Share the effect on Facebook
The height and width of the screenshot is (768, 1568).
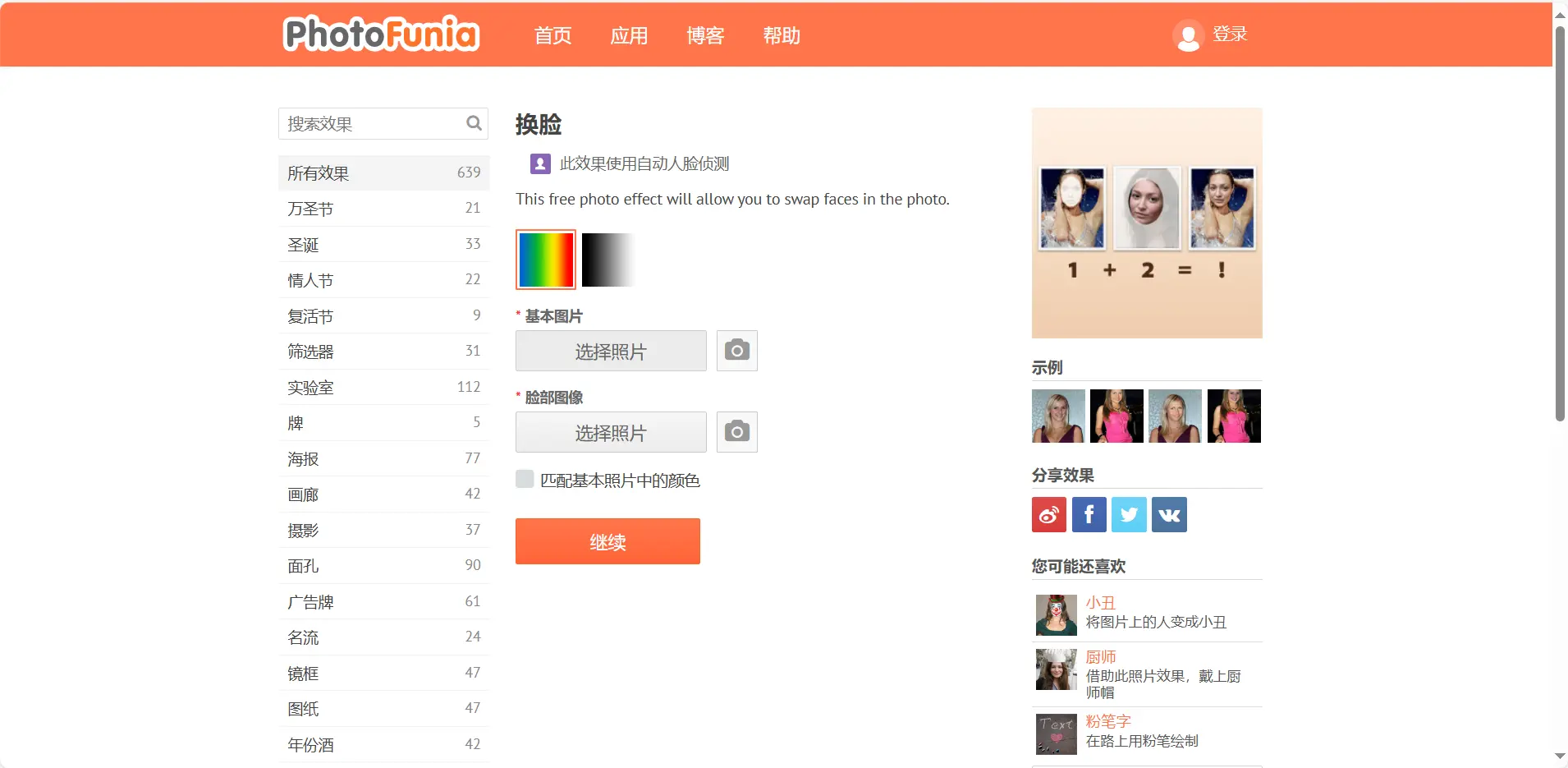pyautogui.click(x=1089, y=515)
